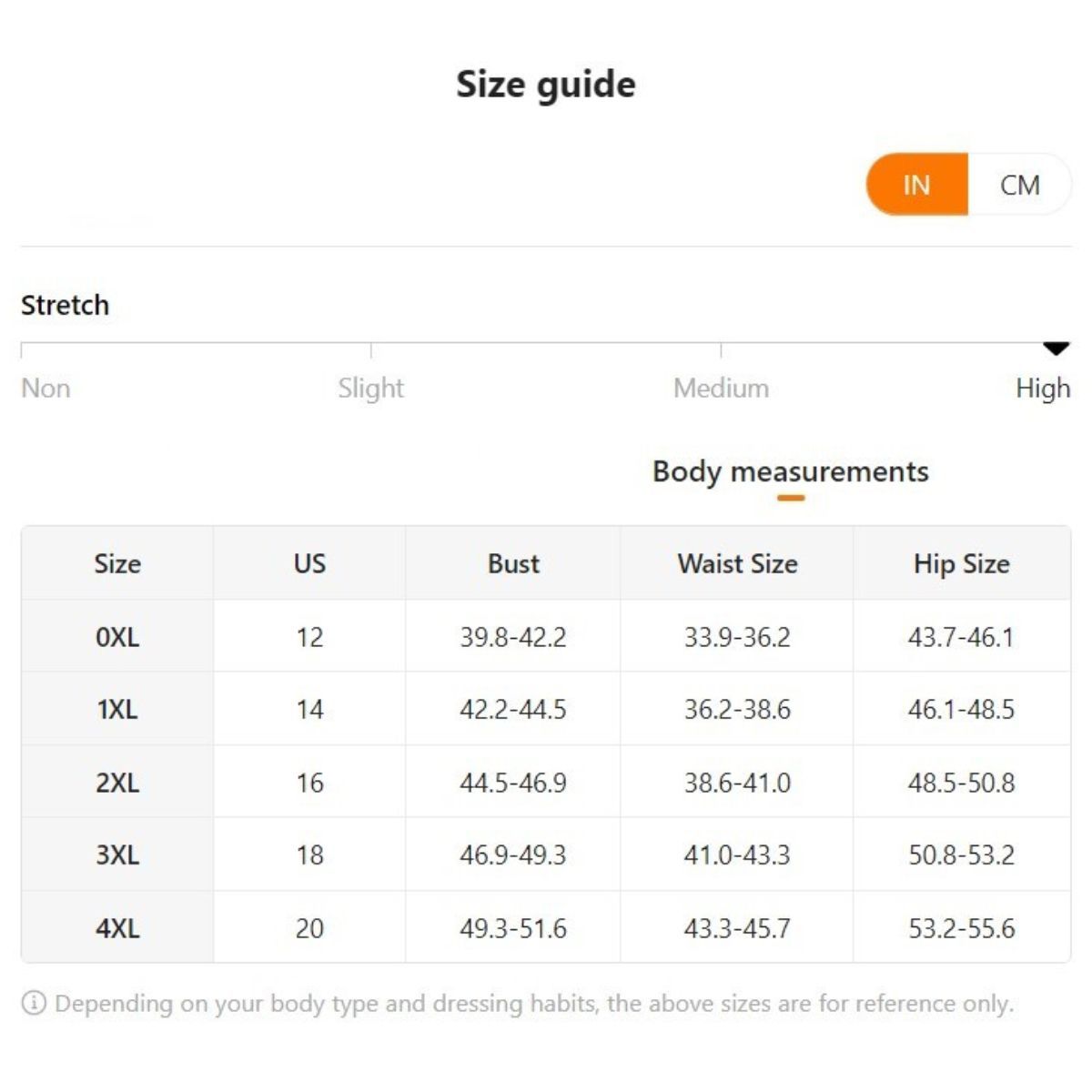Click the US column header
This screenshot has width=1092, height=1092.
[x=309, y=563]
